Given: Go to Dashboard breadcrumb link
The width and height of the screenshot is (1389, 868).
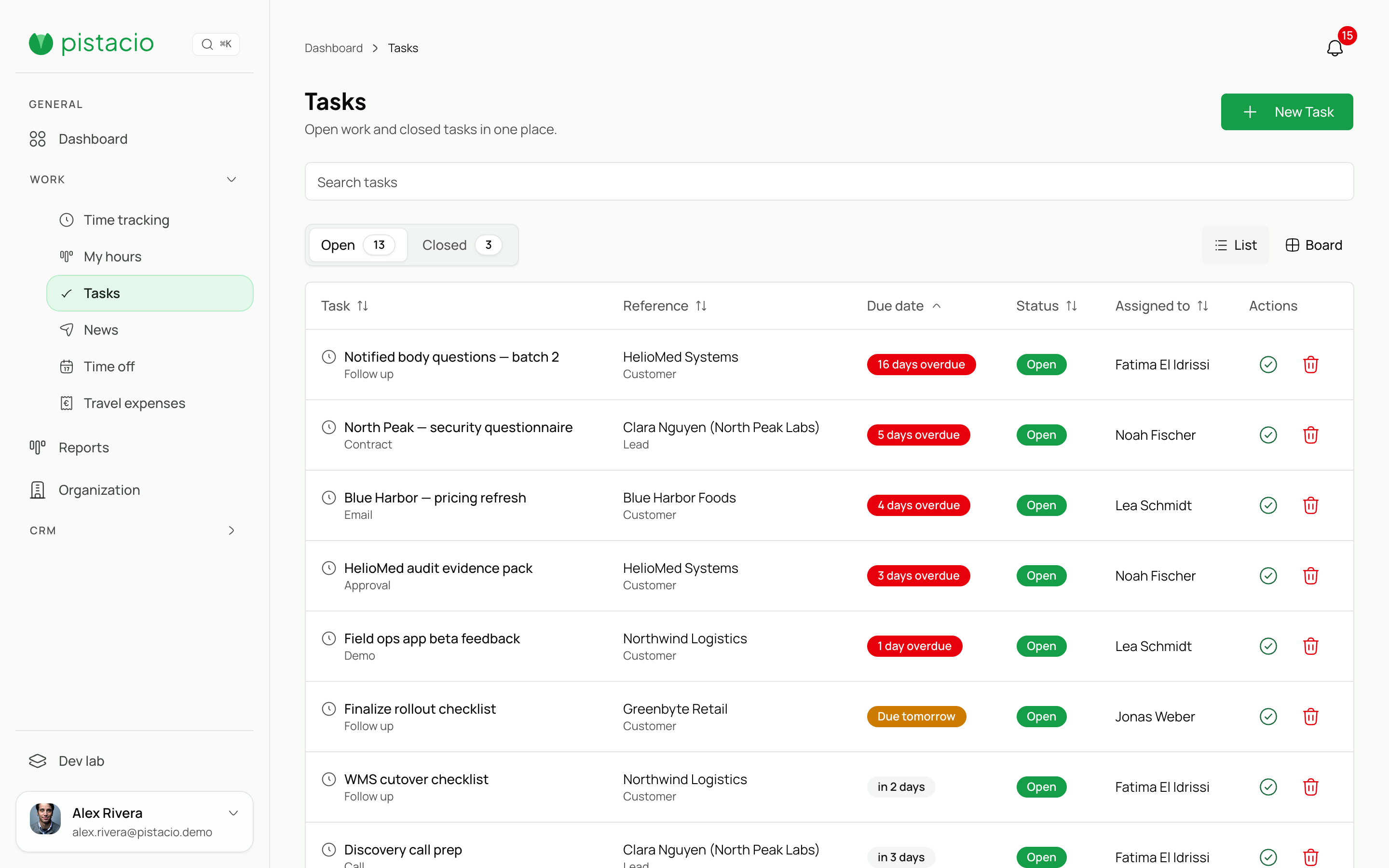Looking at the screenshot, I should (x=333, y=48).
